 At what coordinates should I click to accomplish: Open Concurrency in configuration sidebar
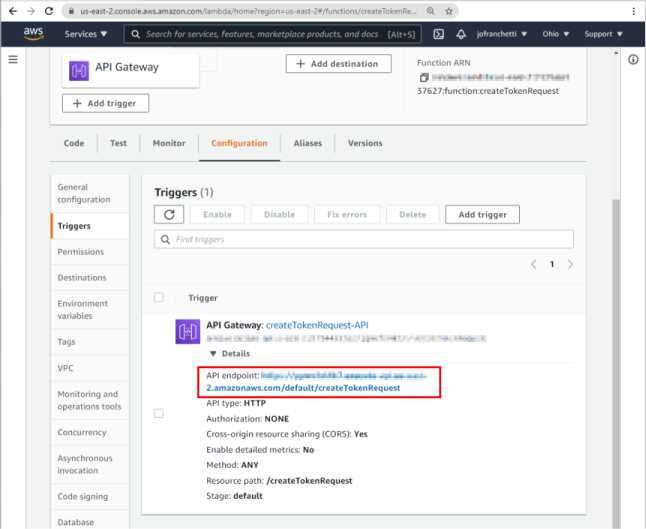click(x=90, y=433)
